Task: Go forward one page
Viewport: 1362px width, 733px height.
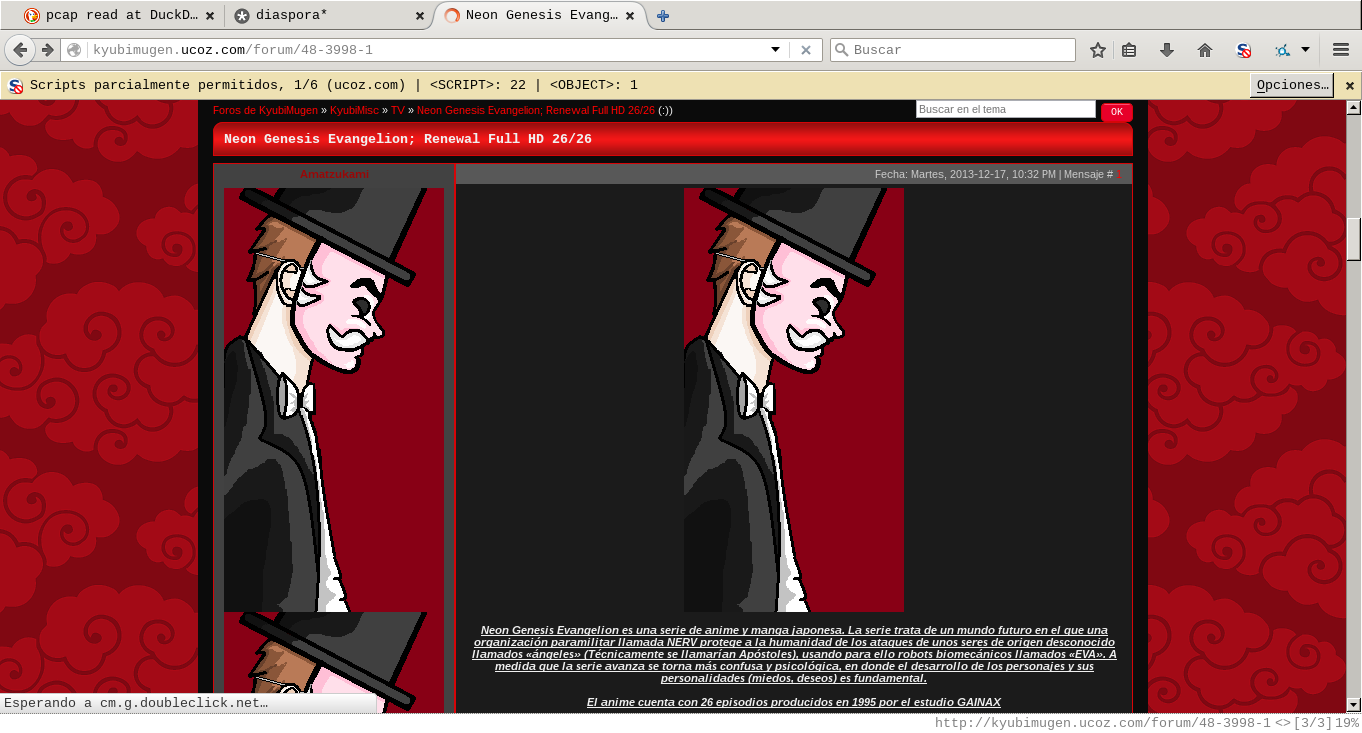Action: 47,50
